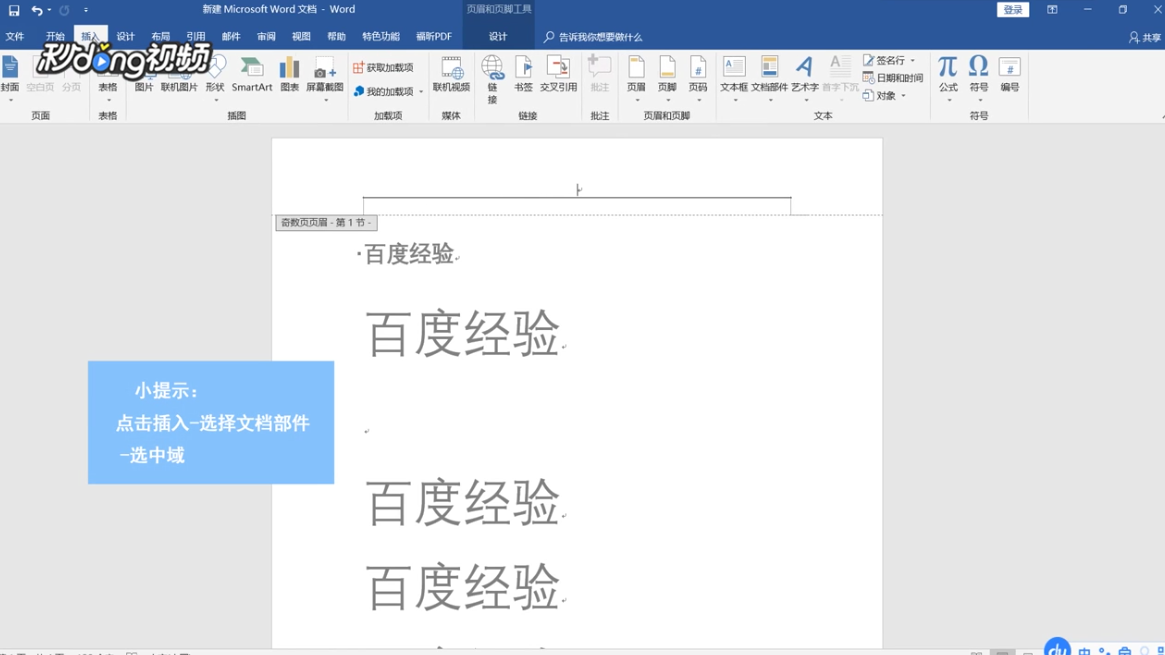Screen dimensions: 1165x655
Task: Click the 告诉我你想要做什么 search box
Action: pyautogui.click(x=593, y=37)
